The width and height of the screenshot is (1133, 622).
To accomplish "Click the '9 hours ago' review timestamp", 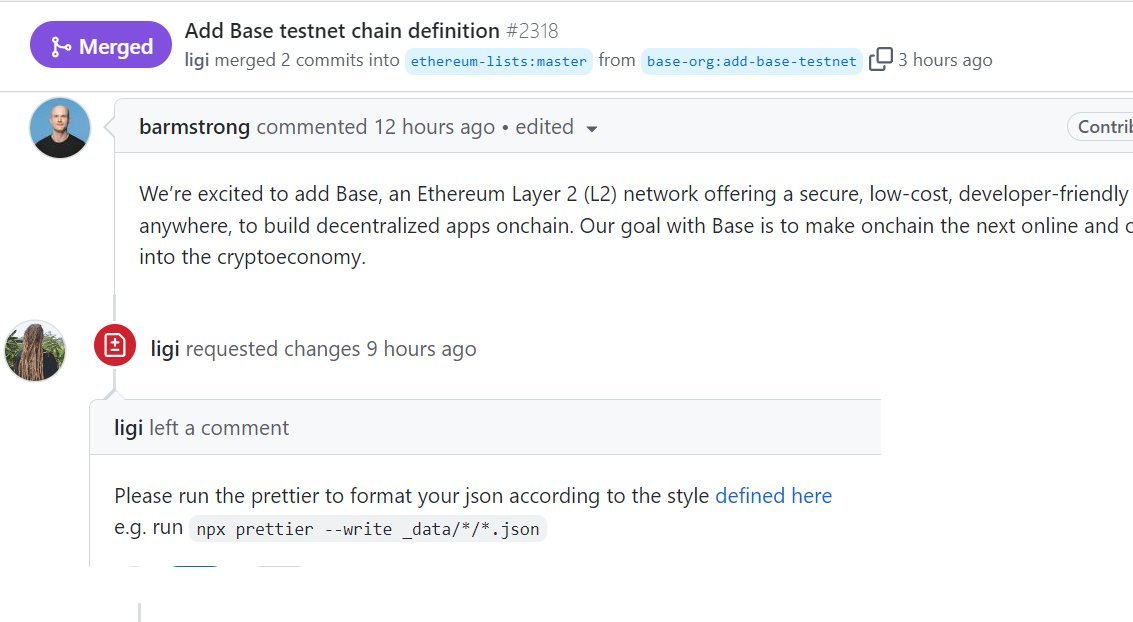I will [421, 349].
